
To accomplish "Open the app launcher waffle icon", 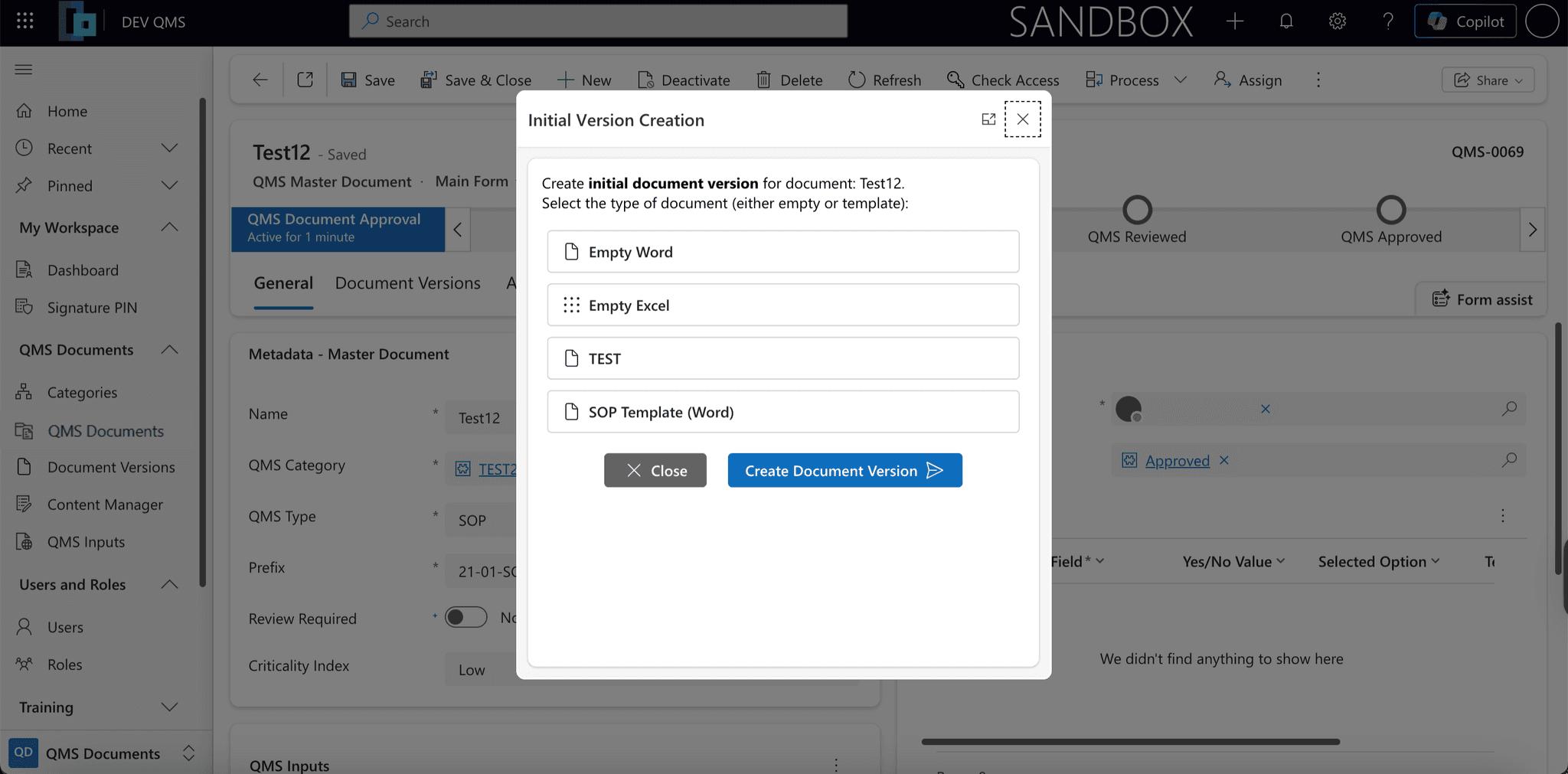I will pyautogui.click(x=24, y=21).
